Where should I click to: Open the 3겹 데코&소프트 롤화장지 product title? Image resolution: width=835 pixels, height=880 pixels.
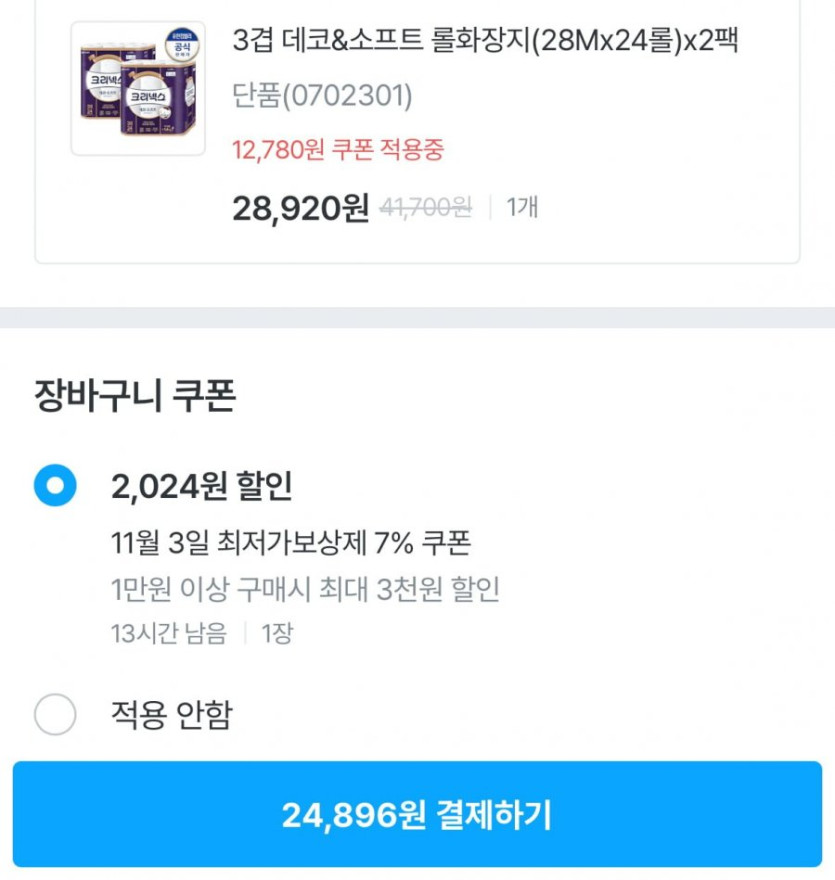click(x=485, y=41)
